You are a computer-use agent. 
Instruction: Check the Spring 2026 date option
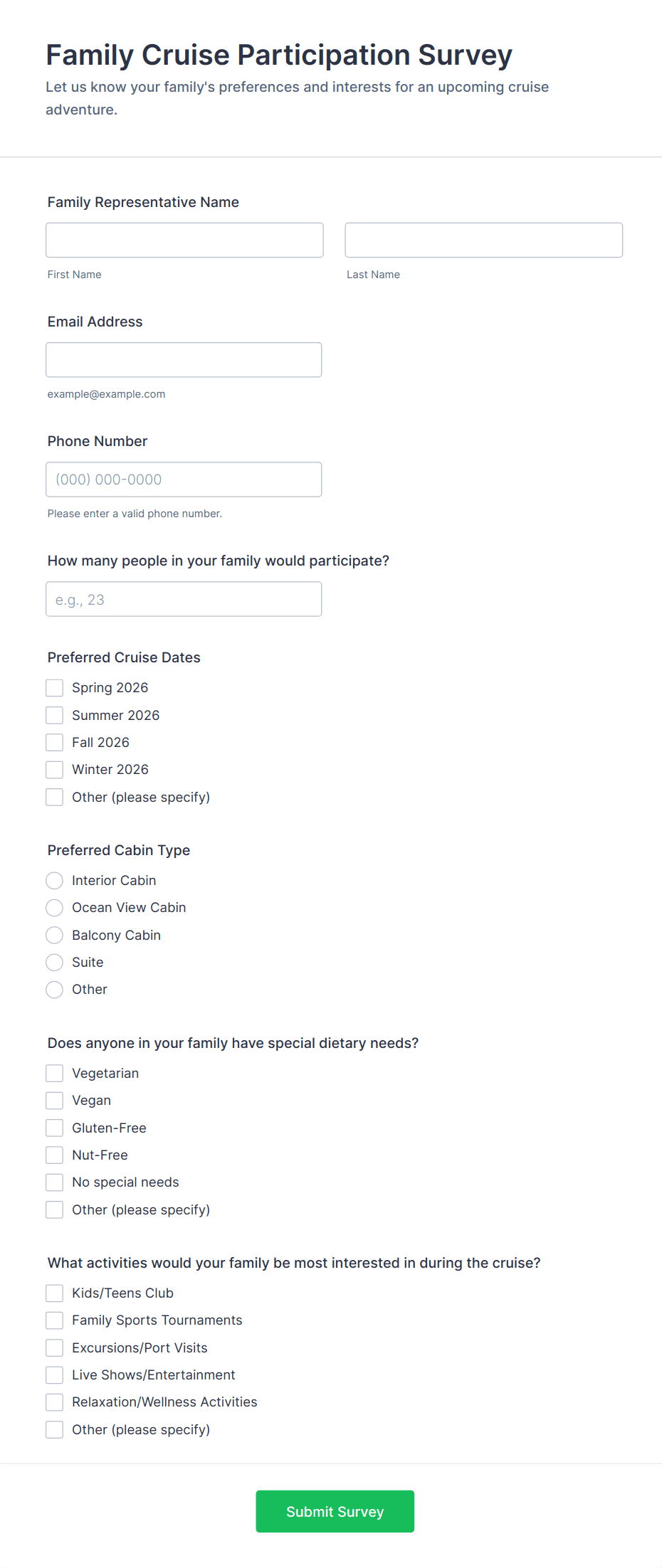(x=55, y=688)
